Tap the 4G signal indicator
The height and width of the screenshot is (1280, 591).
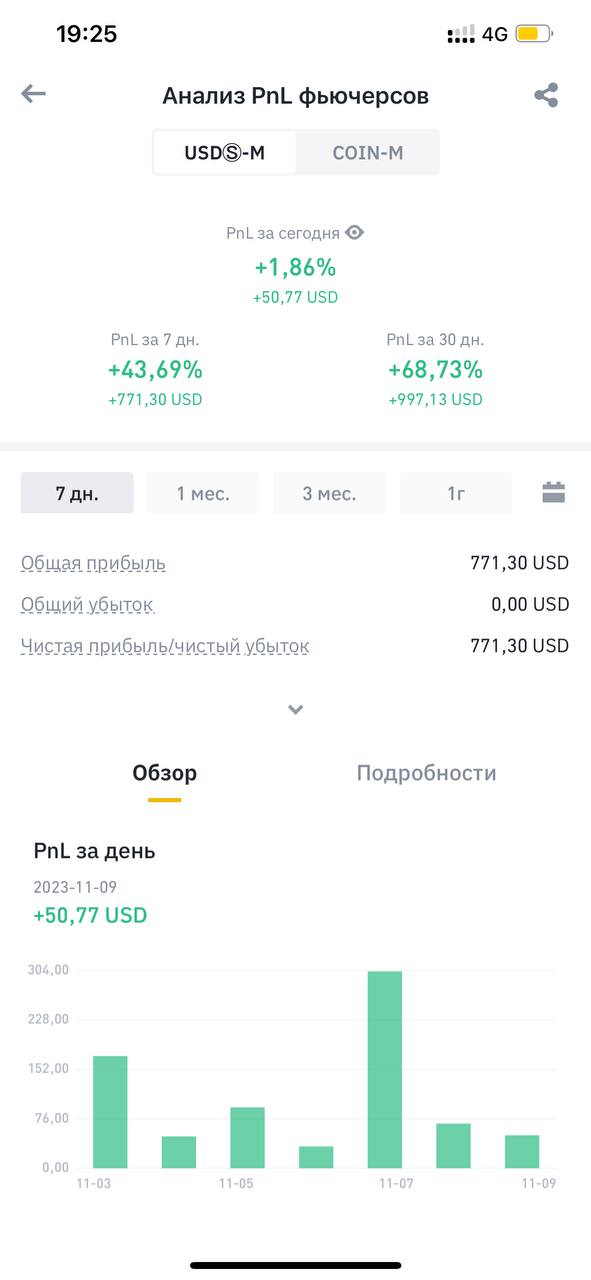click(495, 34)
